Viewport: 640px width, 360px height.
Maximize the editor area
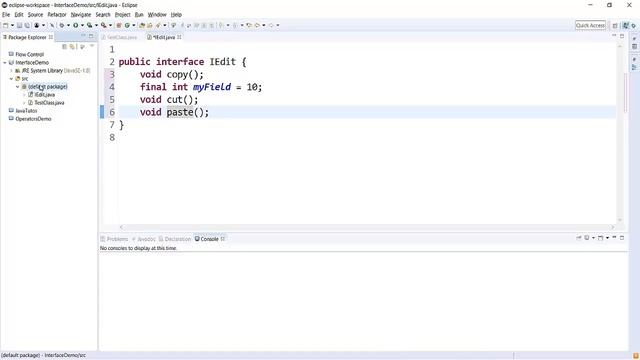[x=622, y=36]
